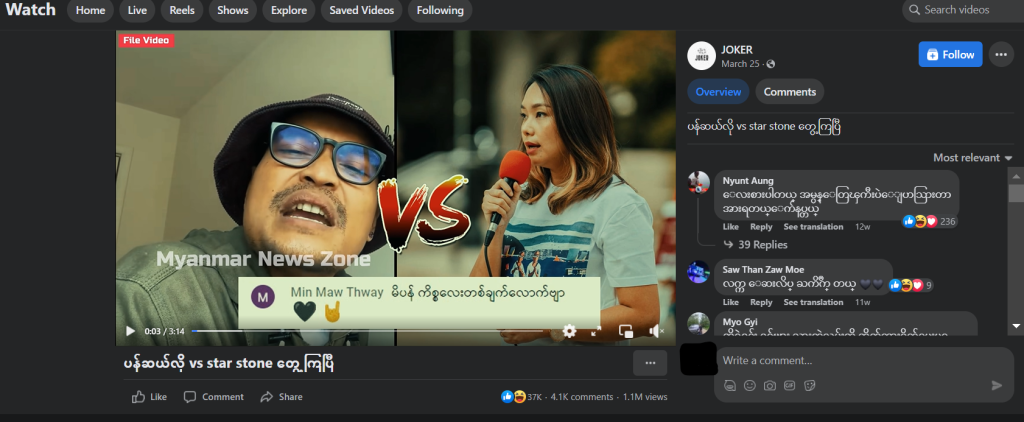Screen dimensions: 1024x422
Task: Expand the Most relevant comment sorting
Action: point(972,158)
